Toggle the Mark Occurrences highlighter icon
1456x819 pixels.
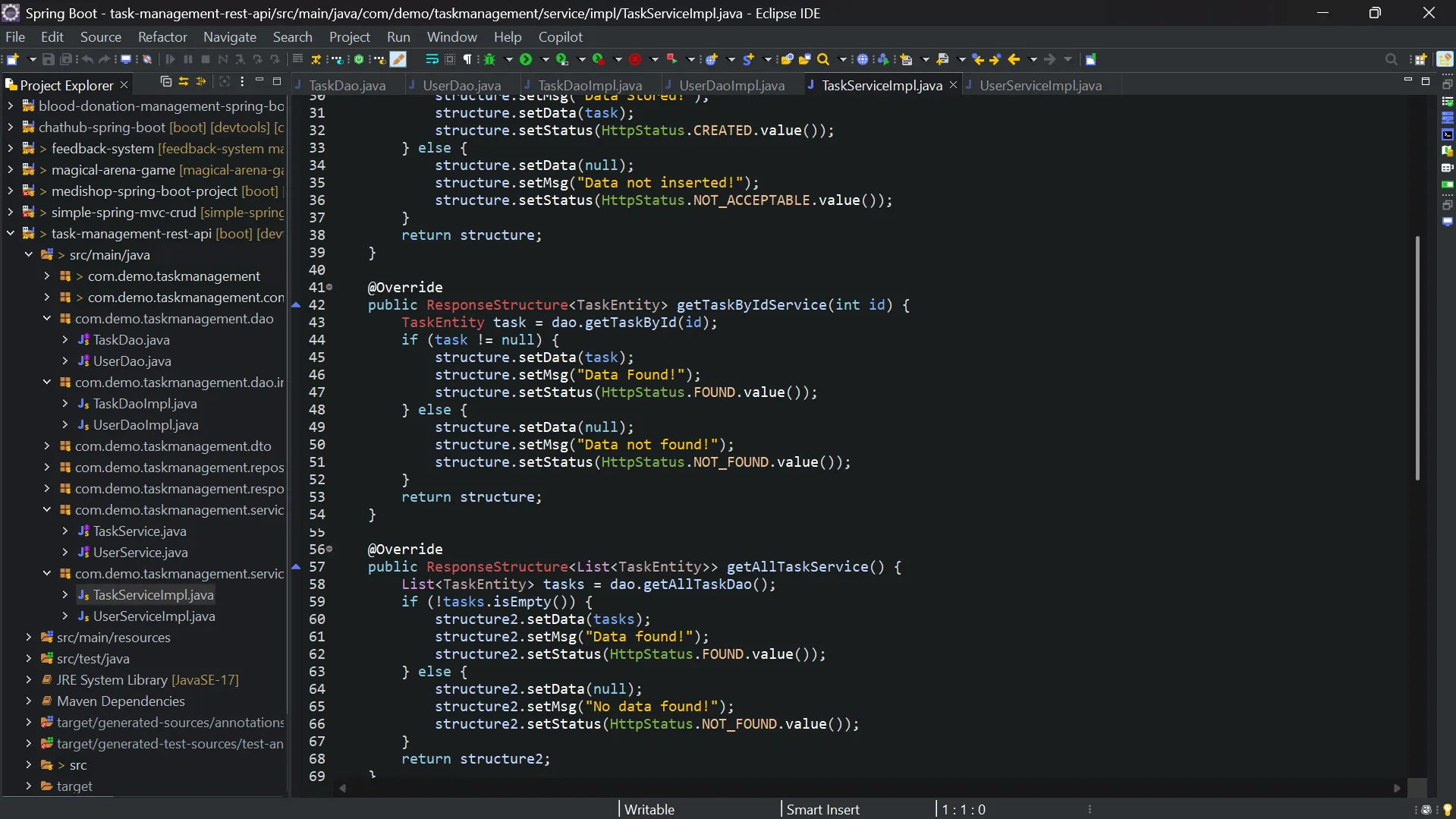[x=398, y=59]
